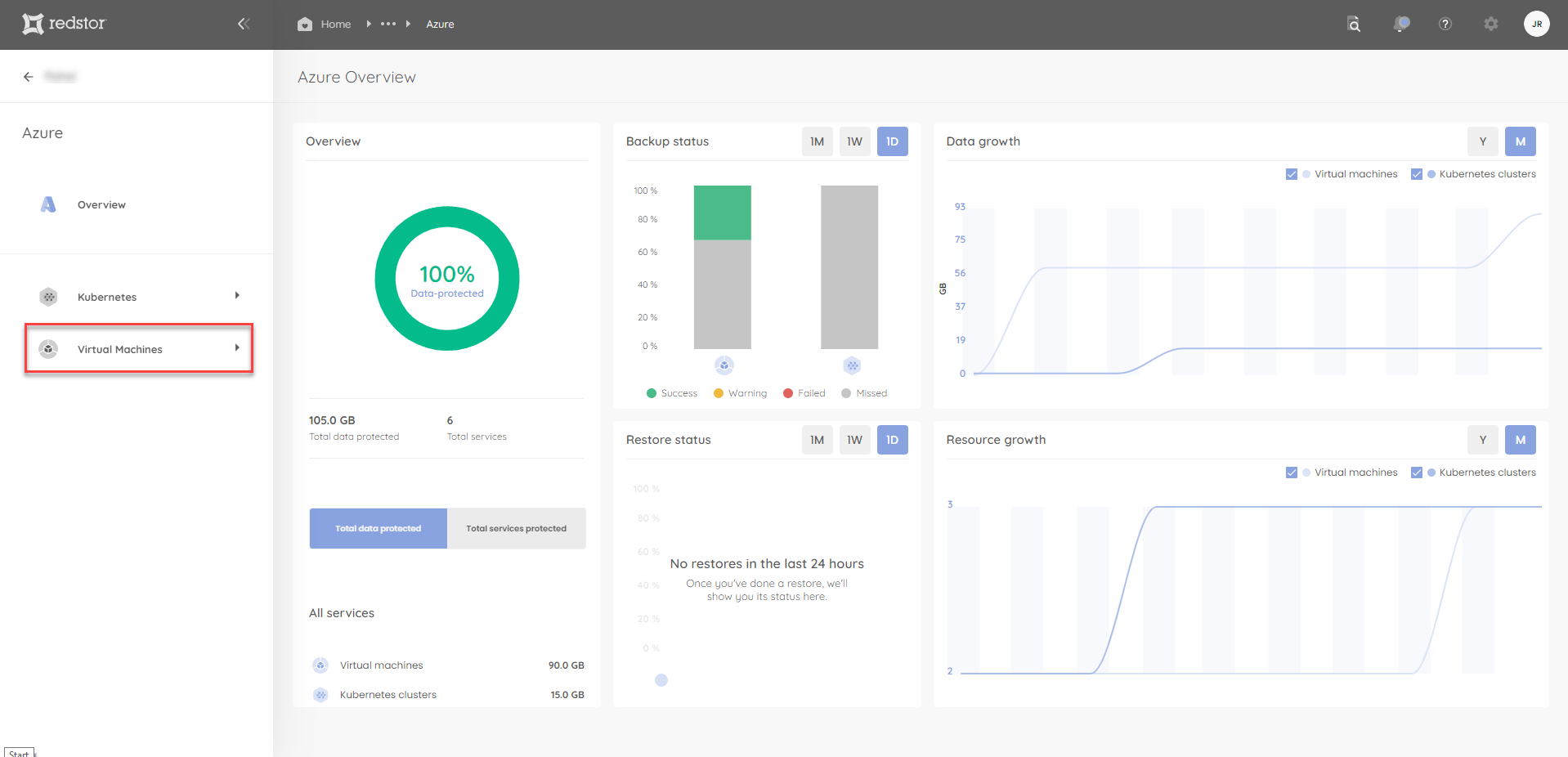The width and height of the screenshot is (1568, 757).
Task: Click the Redstor logo
Action: click(64, 24)
